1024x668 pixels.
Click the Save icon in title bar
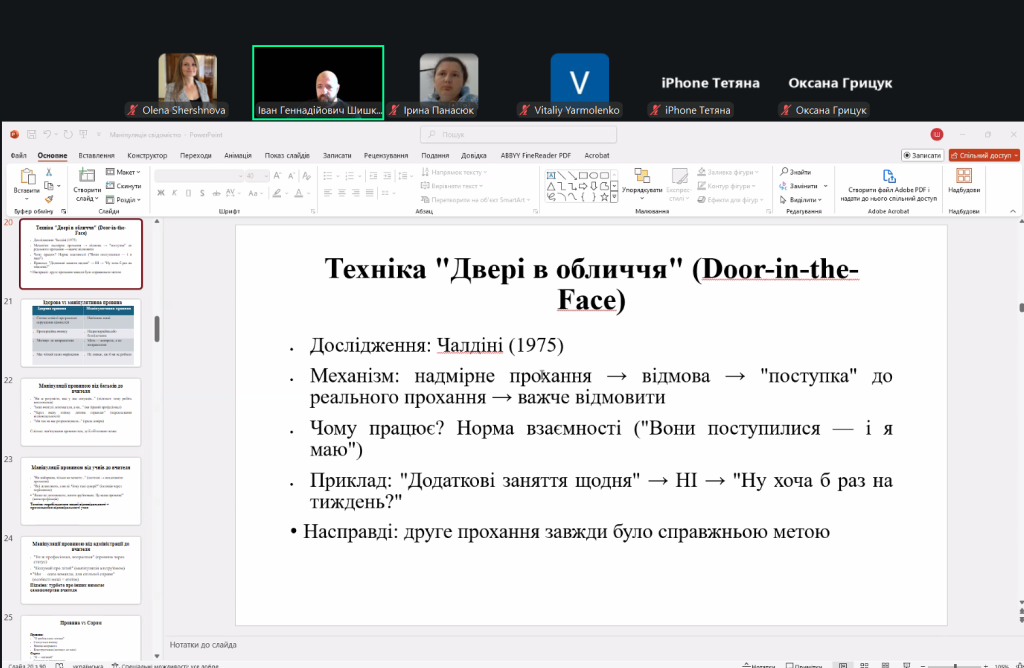pyautogui.click(x=30, y=134)
